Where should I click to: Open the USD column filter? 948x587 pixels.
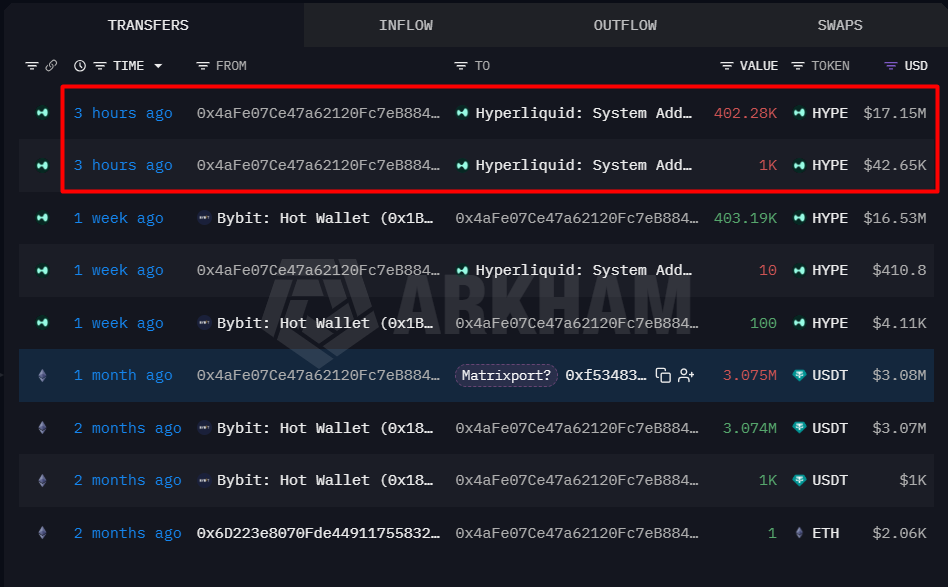pyautogui.click(x=891, y=65)
